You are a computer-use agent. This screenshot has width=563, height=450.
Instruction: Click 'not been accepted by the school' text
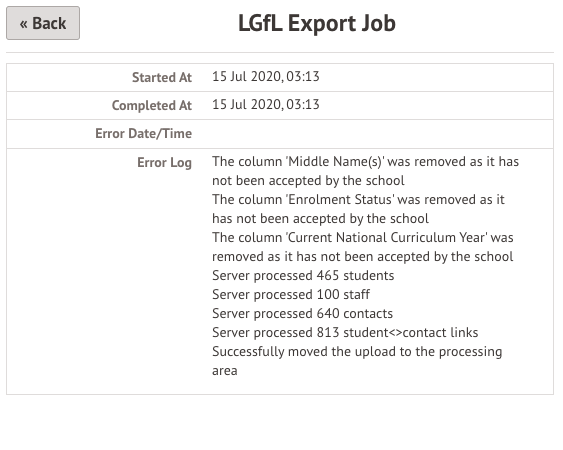click(308, 180)
